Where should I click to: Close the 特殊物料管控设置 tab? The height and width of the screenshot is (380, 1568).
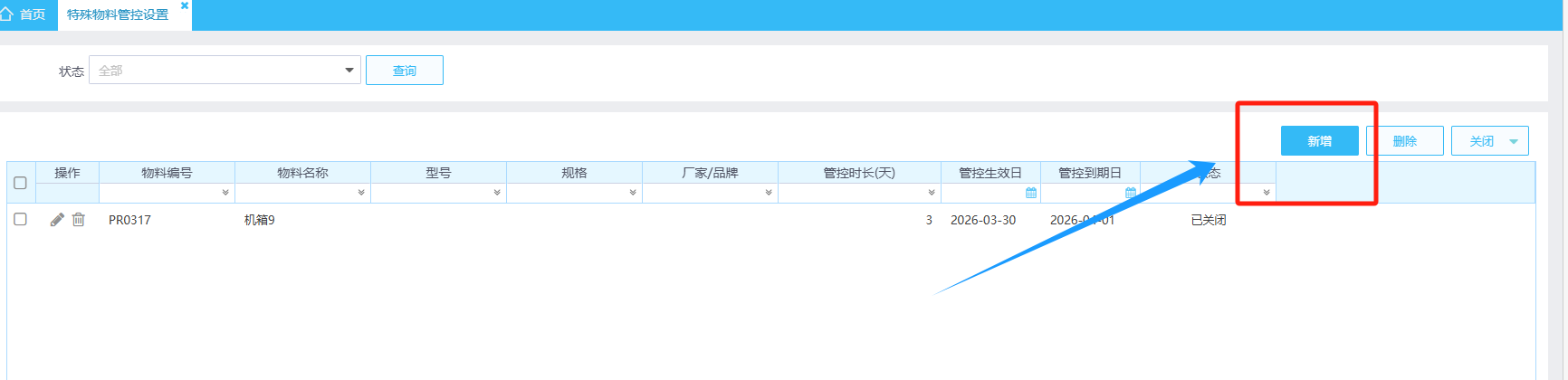click(x=185, y=5)
